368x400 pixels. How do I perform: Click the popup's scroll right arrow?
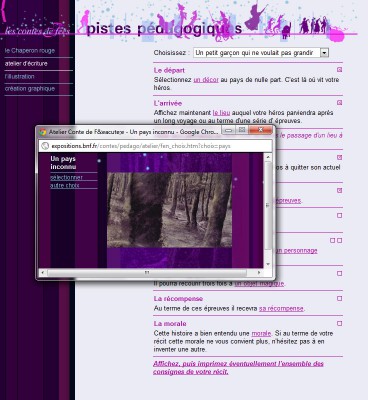pos(259,273)
